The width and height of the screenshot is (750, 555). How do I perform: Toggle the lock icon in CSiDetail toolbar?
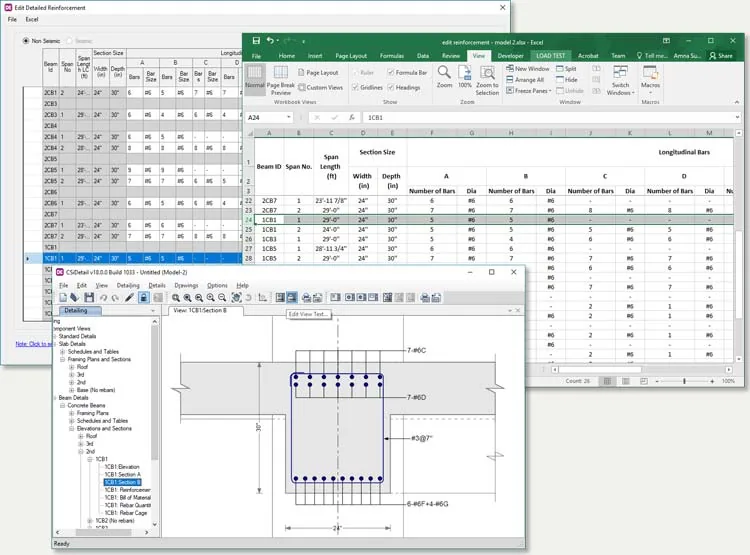[x=143, y=298]
